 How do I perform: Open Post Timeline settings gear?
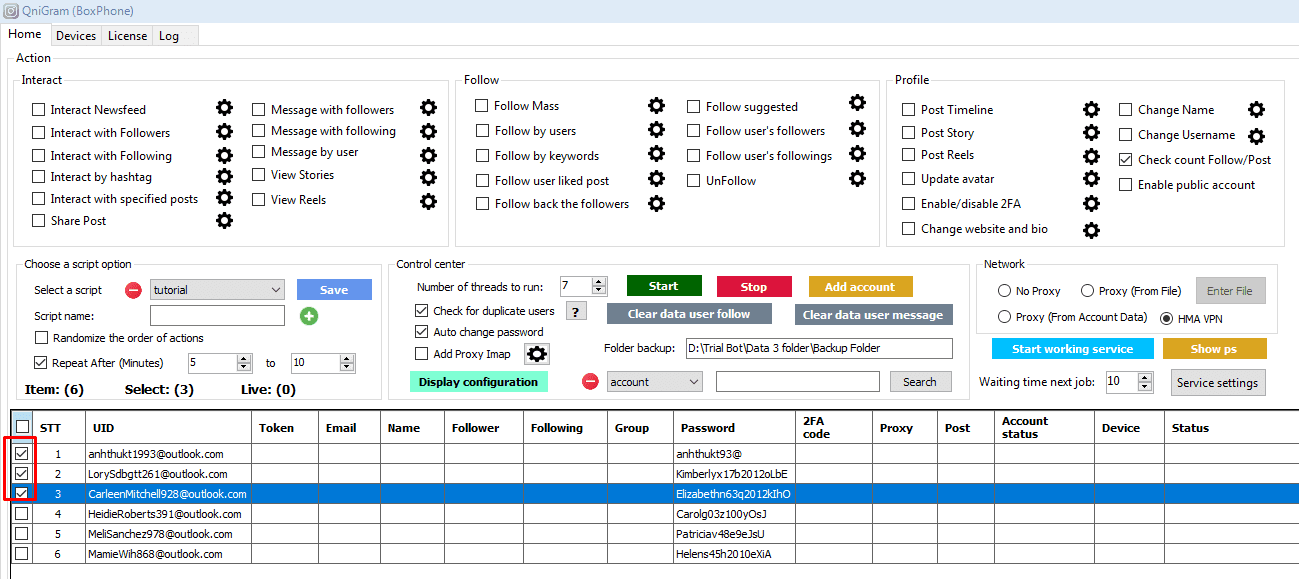1091,109
